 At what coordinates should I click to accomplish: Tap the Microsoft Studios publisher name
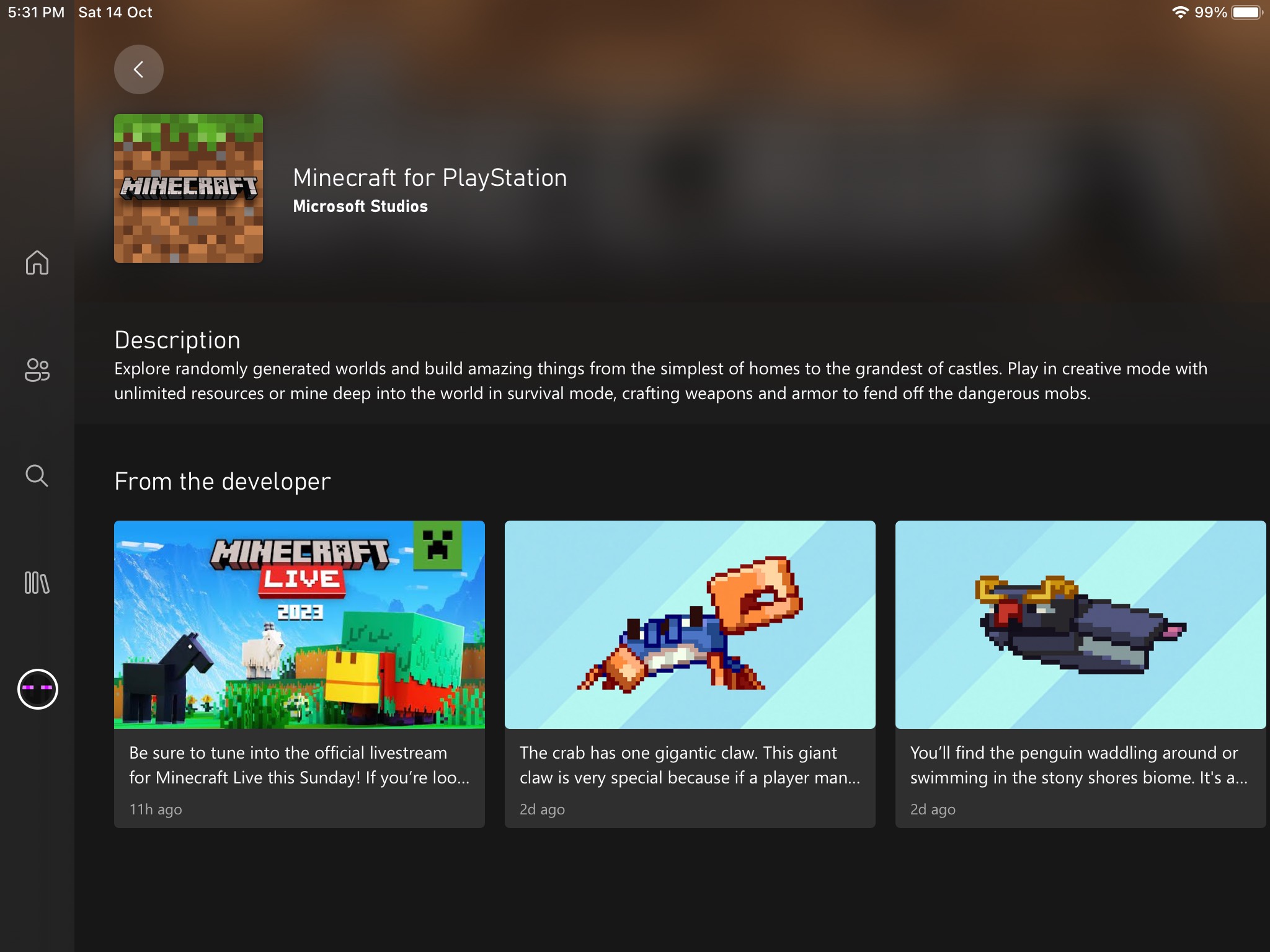[x=360, y=206]
